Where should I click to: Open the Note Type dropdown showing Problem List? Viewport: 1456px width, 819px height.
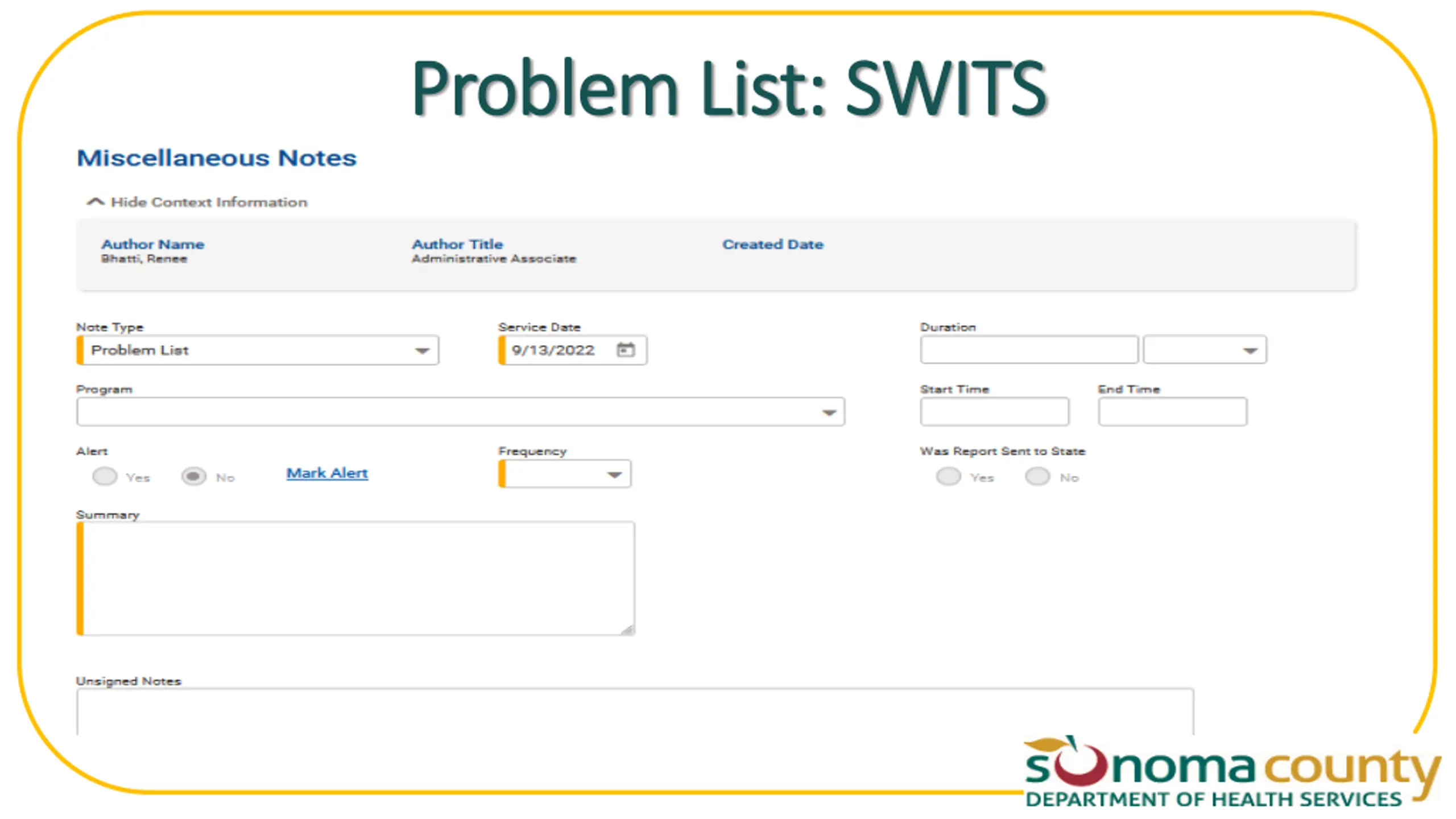tap(258, 350)
